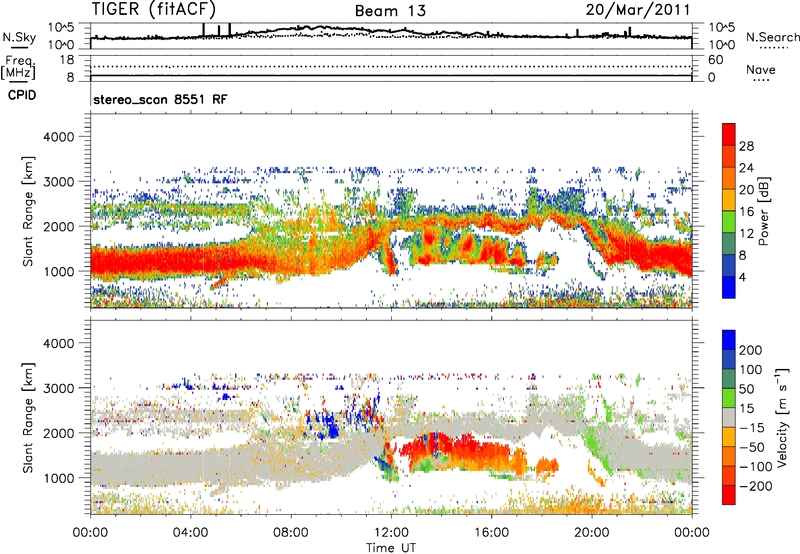Select the stereo_scan 8551 RF text

[x=160, y=99]
